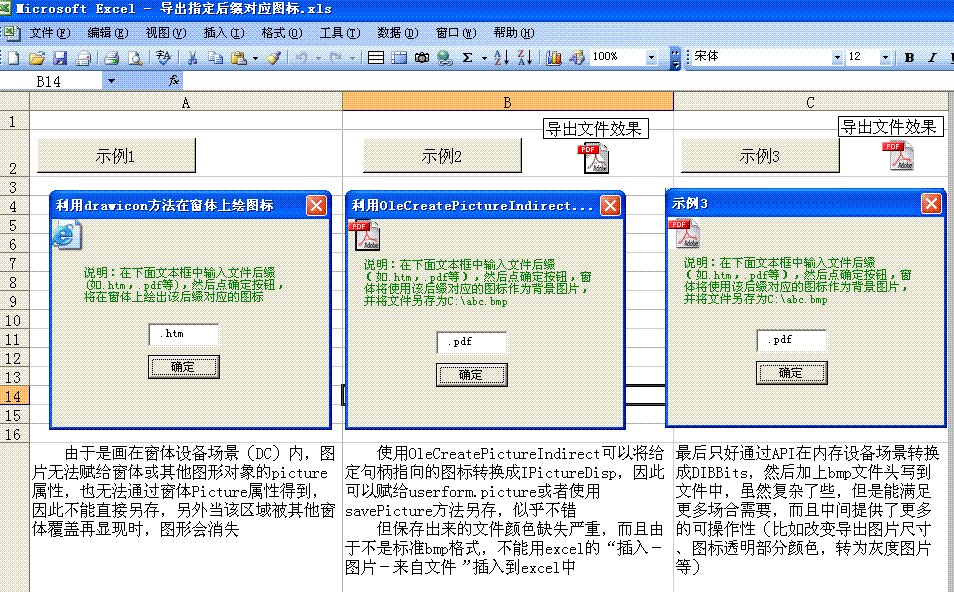
Task: Click the Camera toolbar icon
Action: pos(421,57)
